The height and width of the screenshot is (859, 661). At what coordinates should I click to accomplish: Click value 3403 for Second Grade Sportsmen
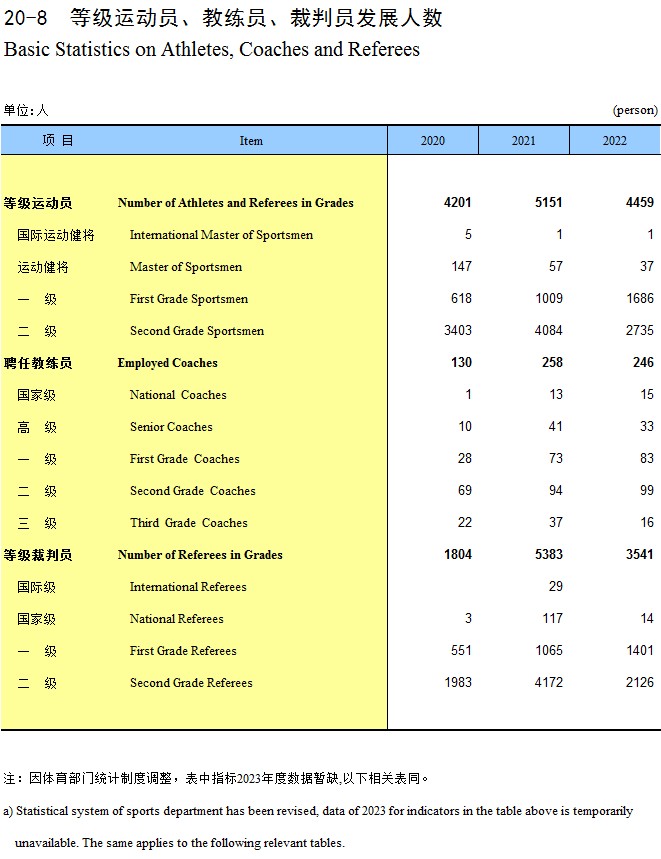[x=458, y=330]
